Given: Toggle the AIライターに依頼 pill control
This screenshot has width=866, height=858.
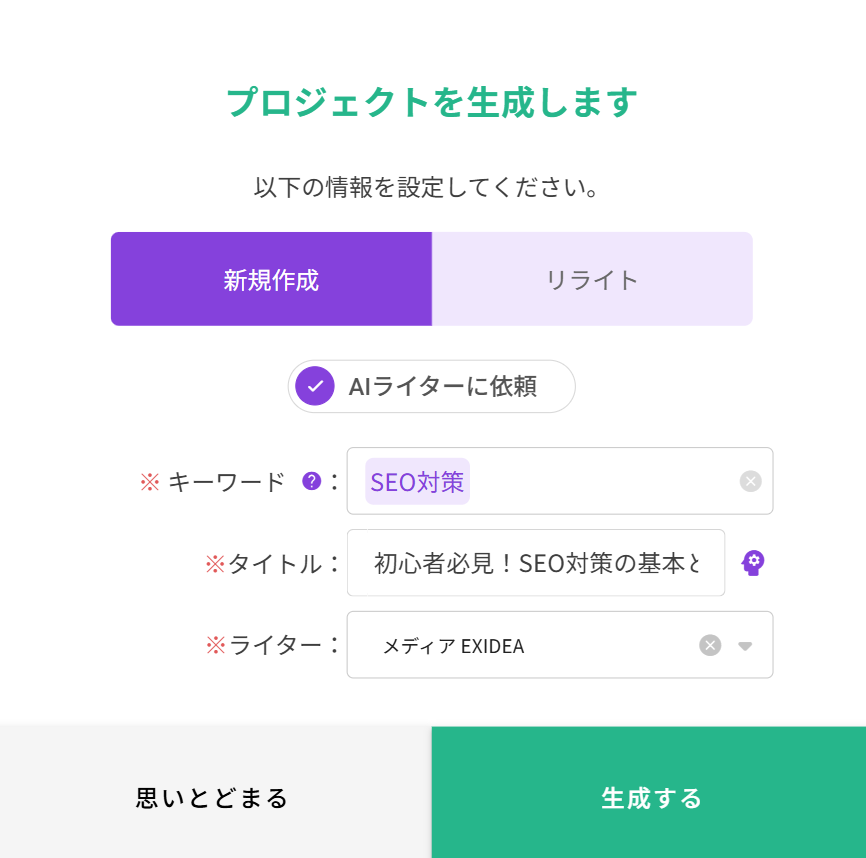Looking at the screenshot, I should 431,386.
